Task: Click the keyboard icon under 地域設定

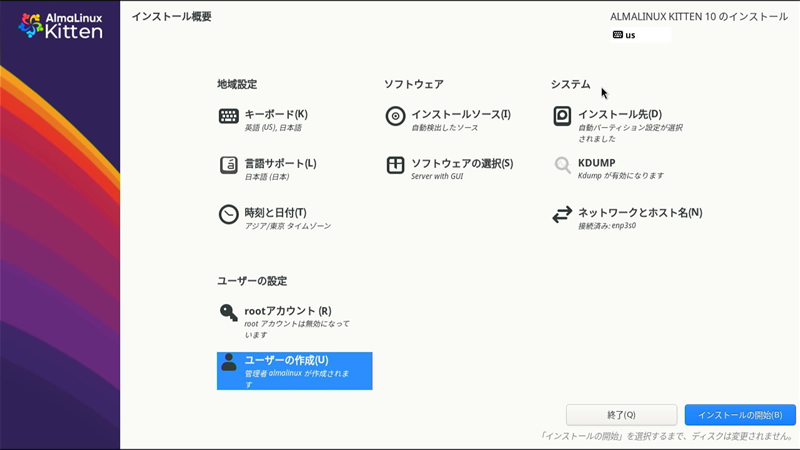Action: [x=228, y=116]
